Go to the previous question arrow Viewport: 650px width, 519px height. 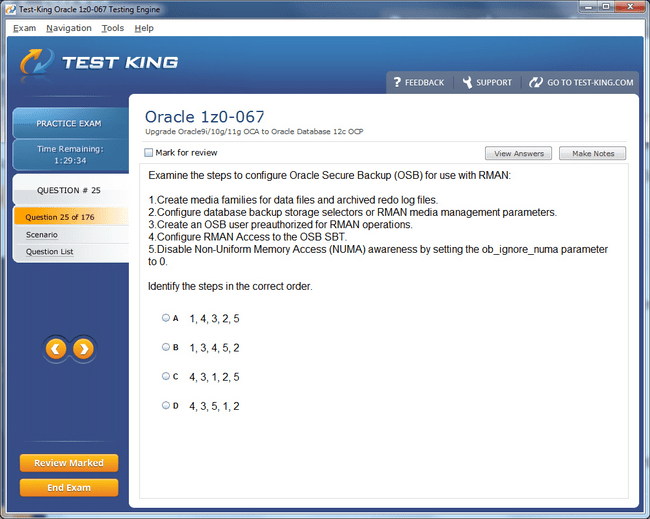[56, 349]
